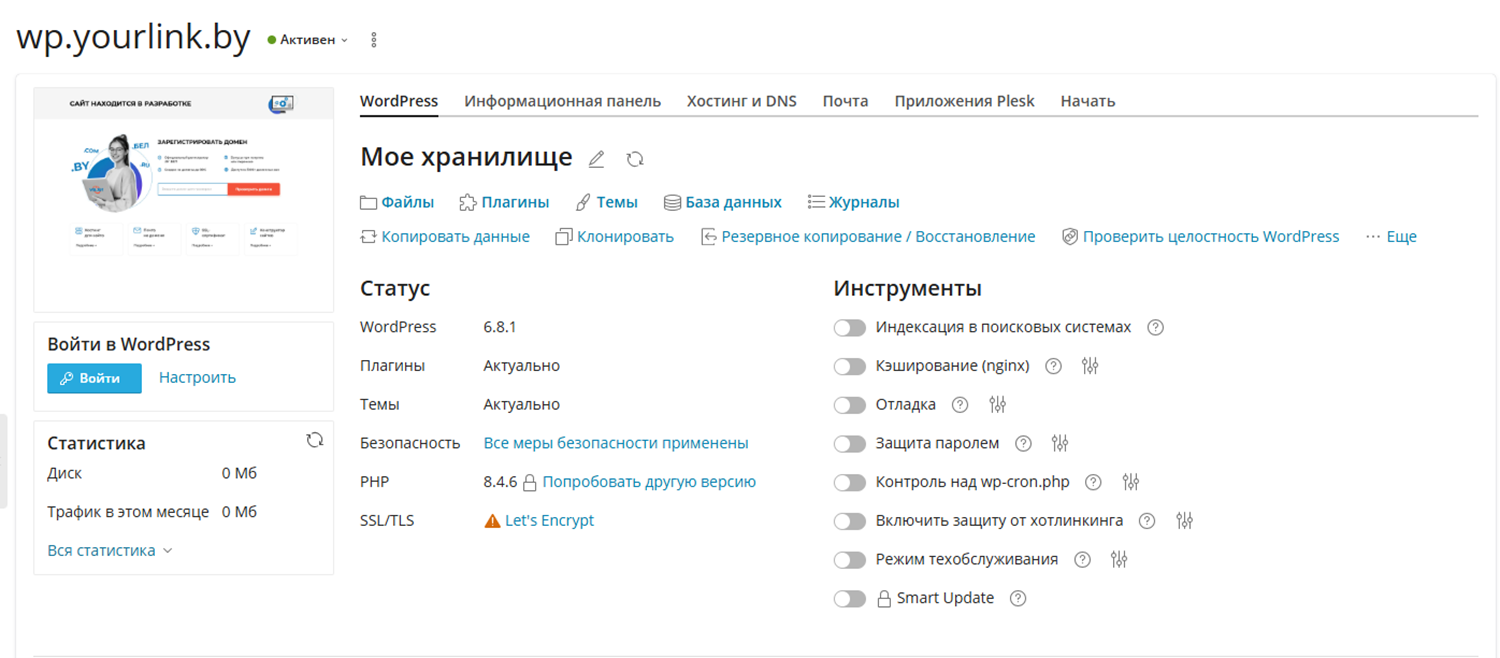Open Резервное копирование / Восстановление
The height and width of the screenshot is (658, 1500).
pos(868,237)
